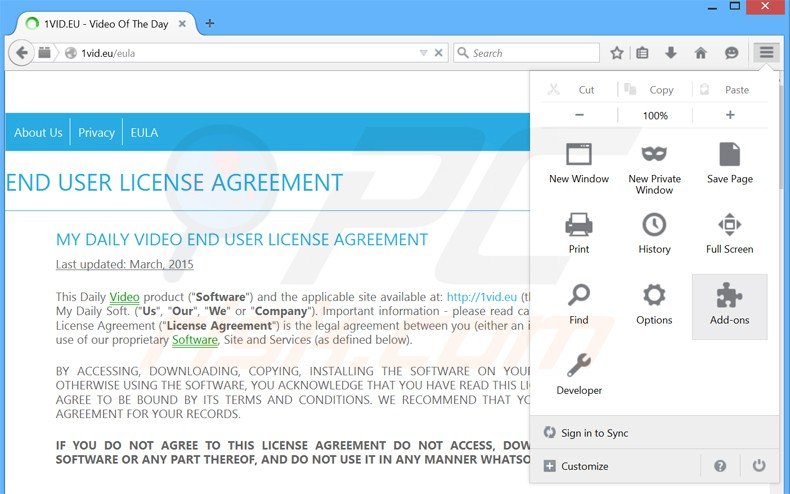Screen dimensions: 790x494
Task: Open a New Window
Action: [579, 164]
